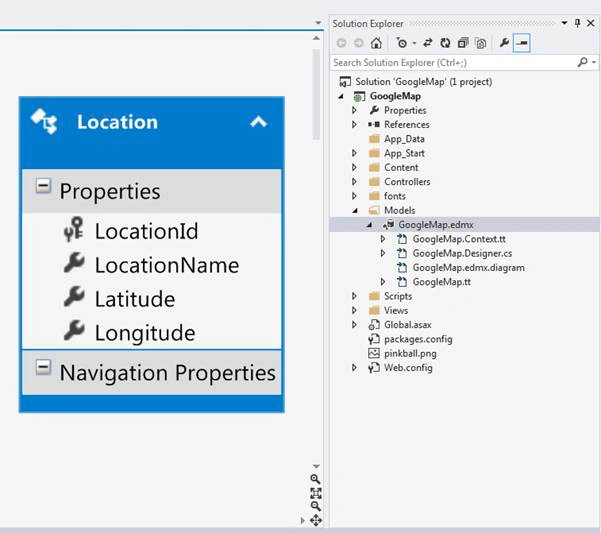Click the diagram pan thumbnail viewer icon

click(x=316, y=520)
